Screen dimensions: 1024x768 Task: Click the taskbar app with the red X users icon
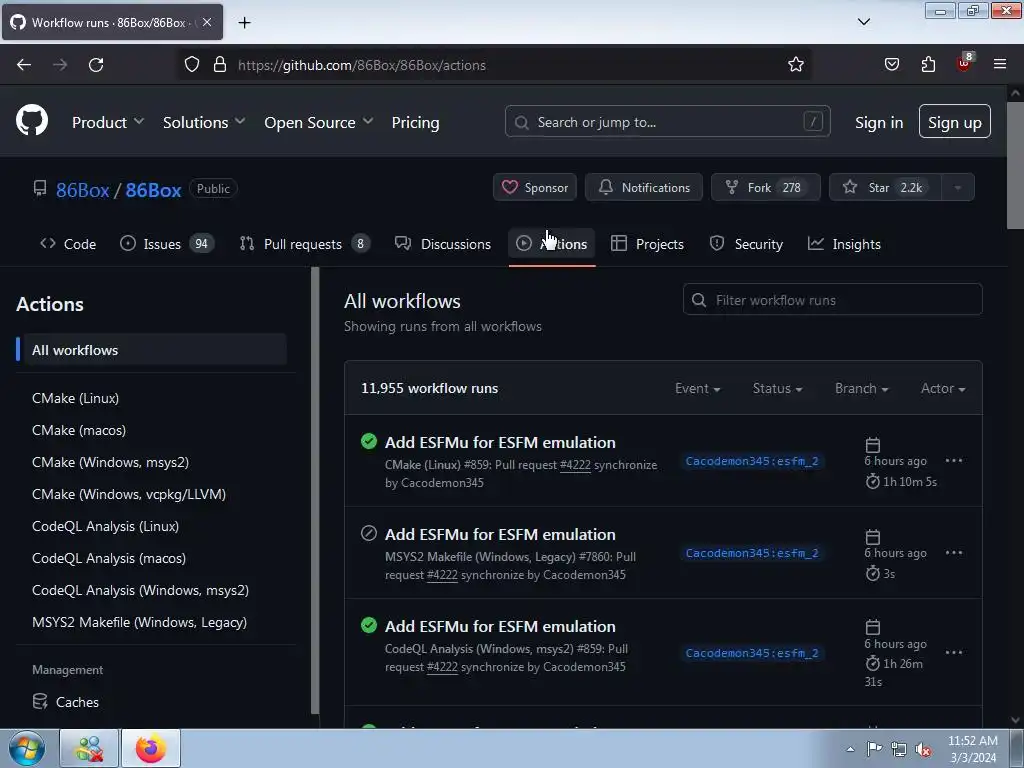89,748
